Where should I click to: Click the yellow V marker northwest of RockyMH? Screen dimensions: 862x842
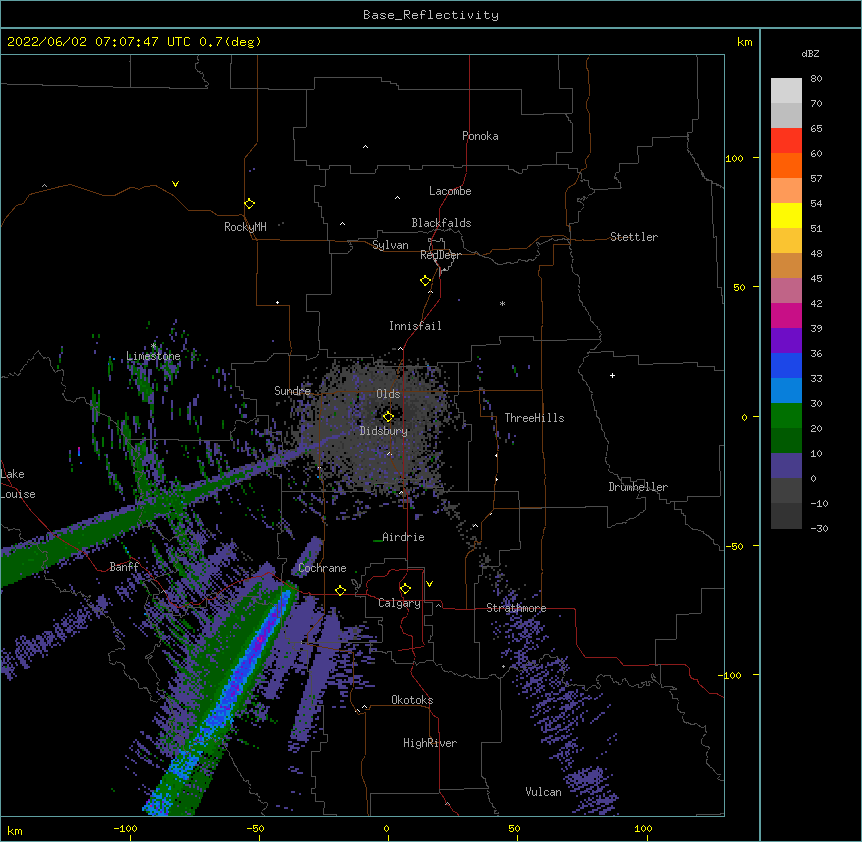(x=175, y=184)
